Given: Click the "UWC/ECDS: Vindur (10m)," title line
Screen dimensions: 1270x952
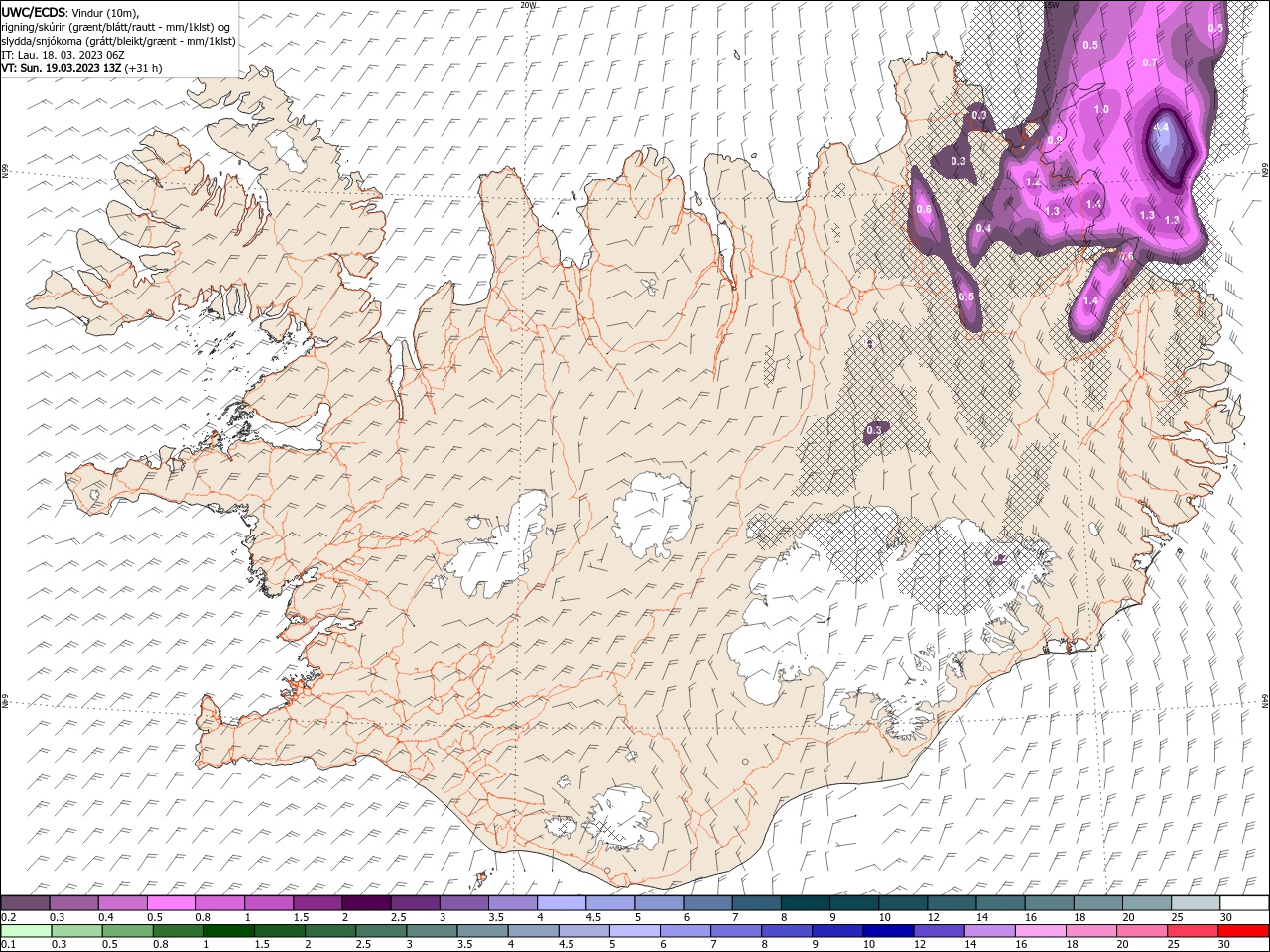Looking at the screenshot, I should (70, 12).
